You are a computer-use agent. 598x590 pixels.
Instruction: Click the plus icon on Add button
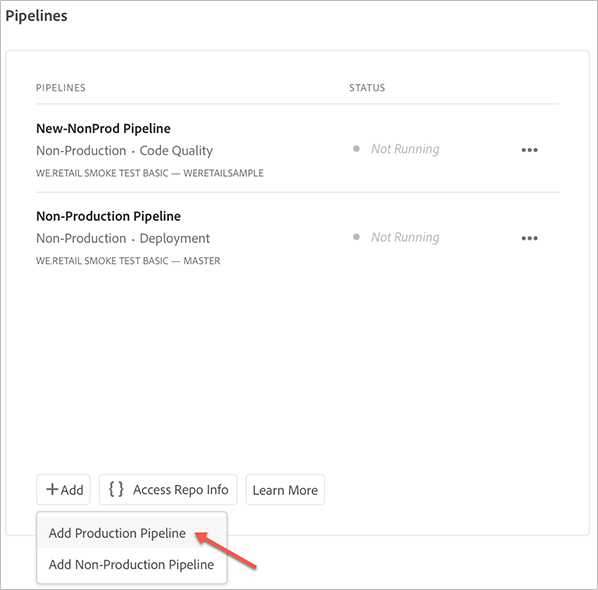point(52,489)
